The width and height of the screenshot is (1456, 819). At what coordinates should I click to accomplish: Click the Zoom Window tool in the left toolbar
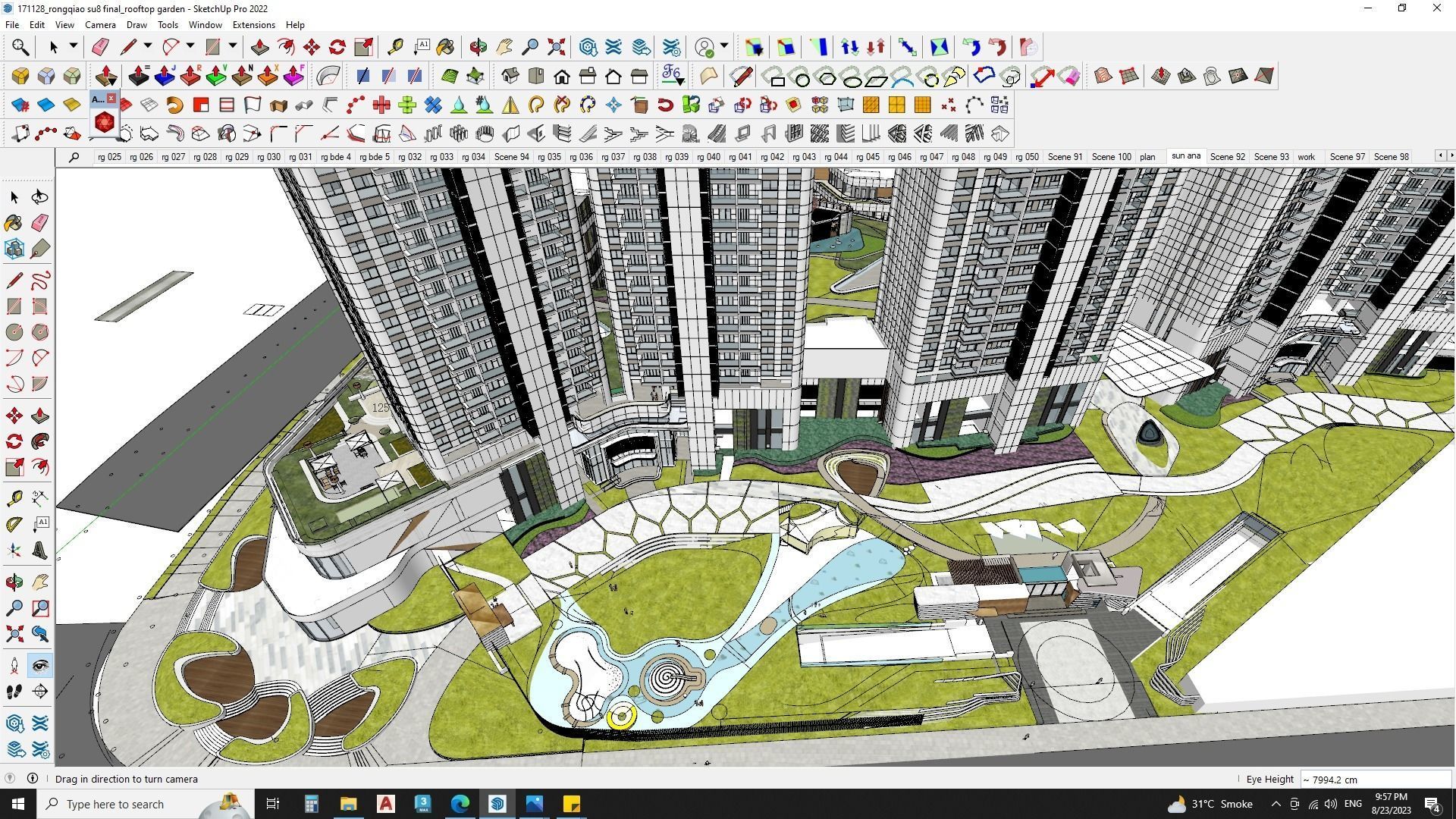pyautogui.click(x=40, y=608)
